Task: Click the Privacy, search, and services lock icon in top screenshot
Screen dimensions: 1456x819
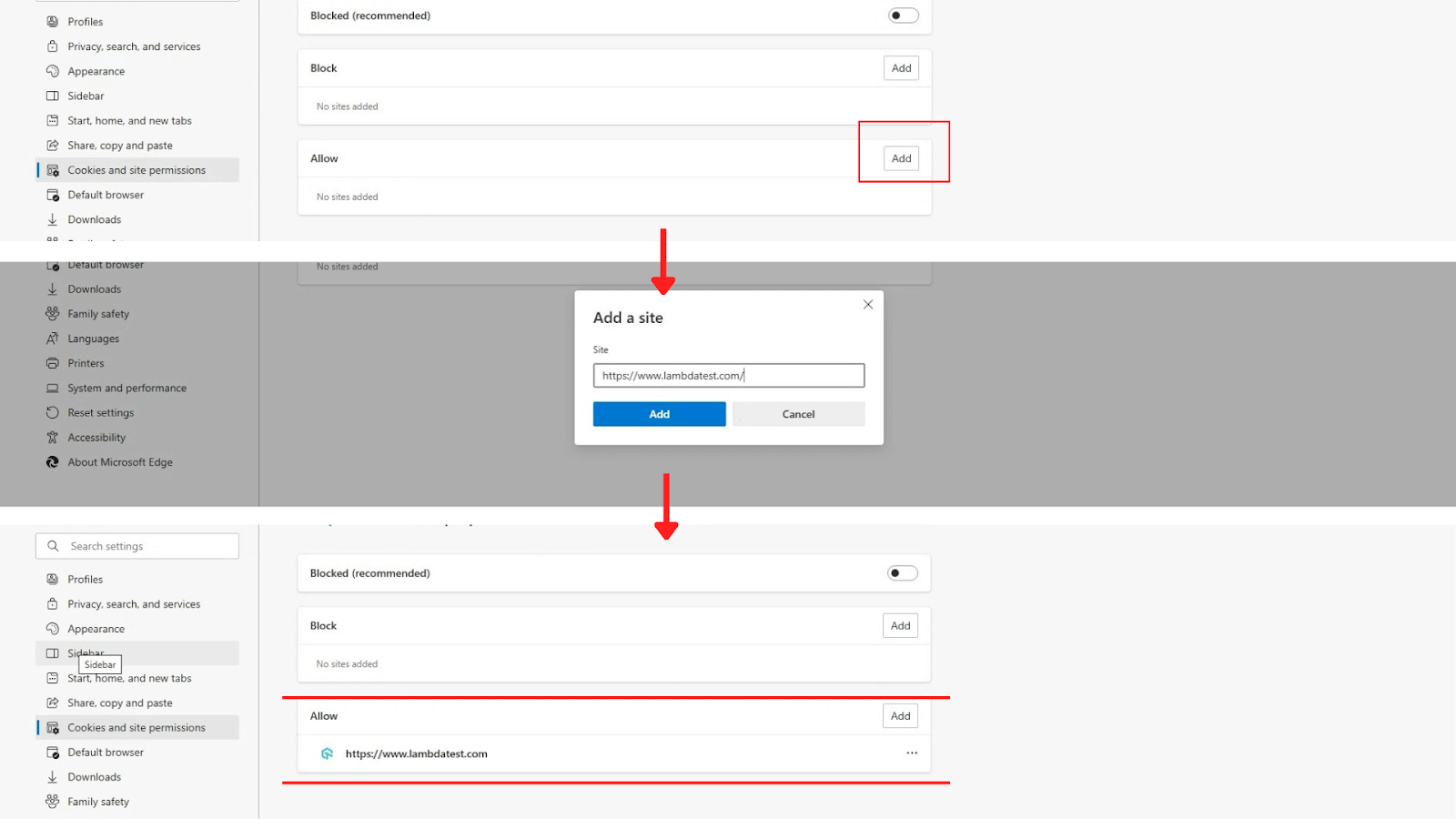Action: point(53,46)
